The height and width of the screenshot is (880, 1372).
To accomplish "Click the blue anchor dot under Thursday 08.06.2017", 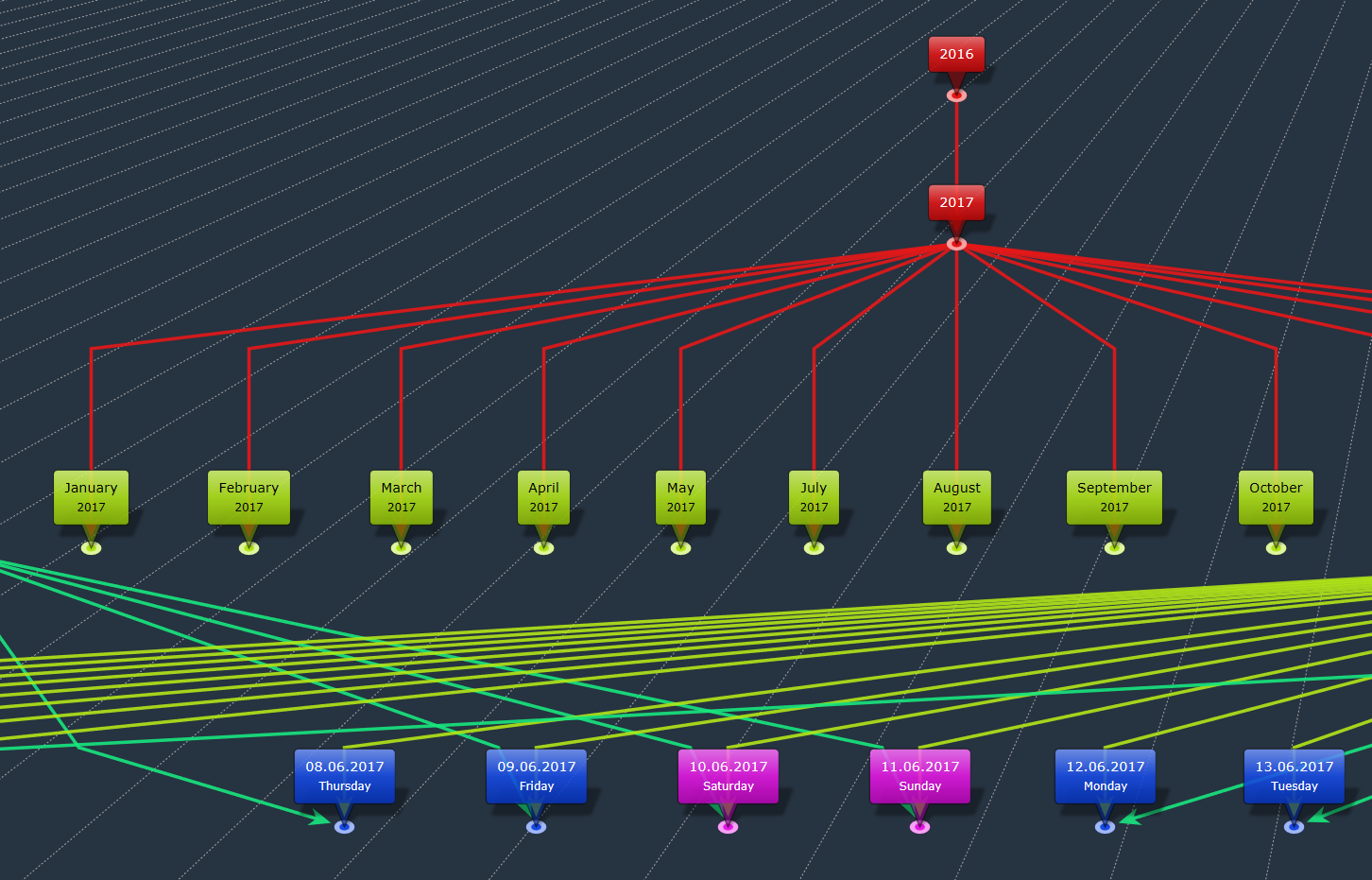I will click(345, 827).
